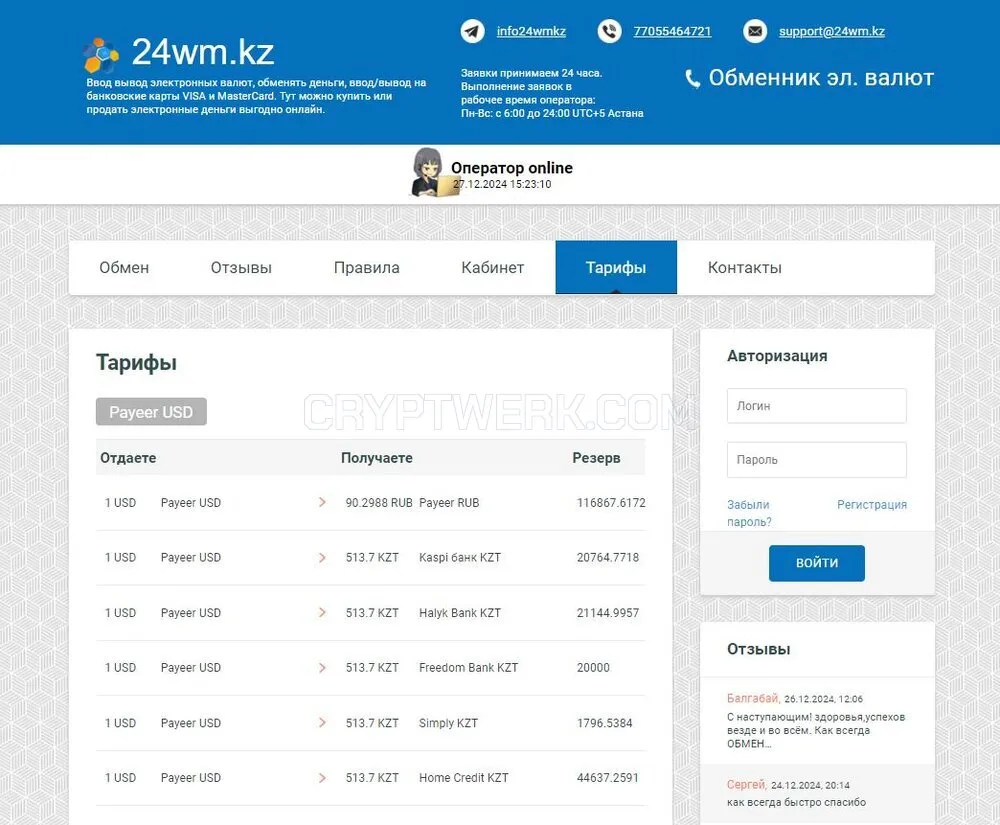Click arrow in the Payeer RUB row
Image resolution: width=1000 pixels, height=825 pixels.
322,502
